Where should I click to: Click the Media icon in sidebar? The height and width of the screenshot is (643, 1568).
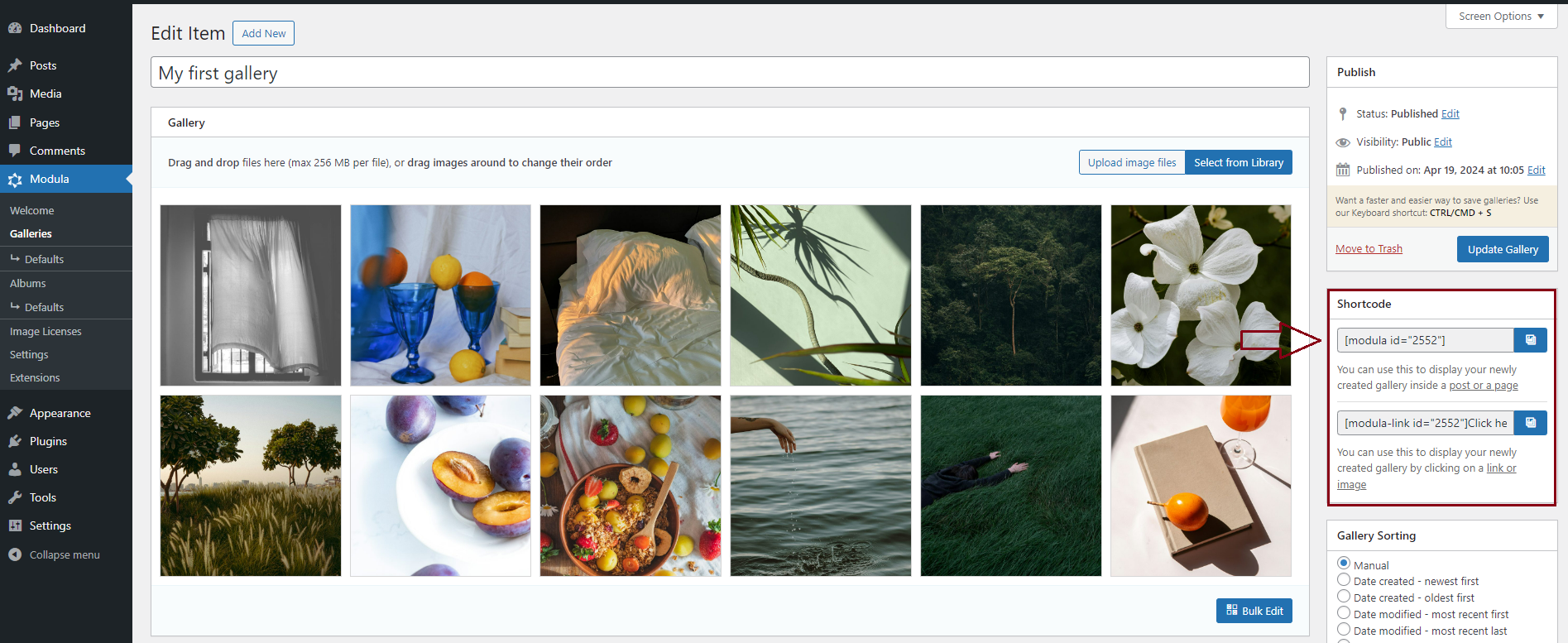pos(15,94)
